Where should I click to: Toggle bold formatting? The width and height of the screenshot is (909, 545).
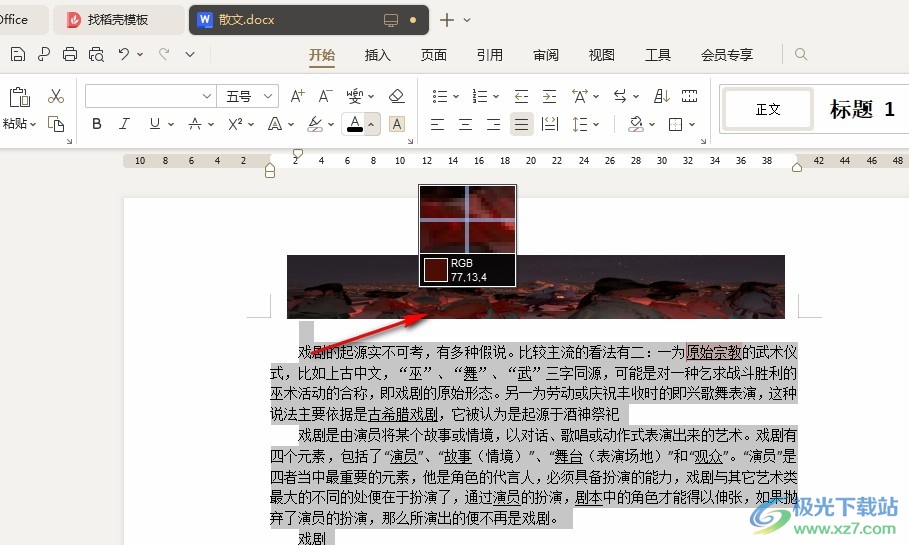[x=97, y=124]
